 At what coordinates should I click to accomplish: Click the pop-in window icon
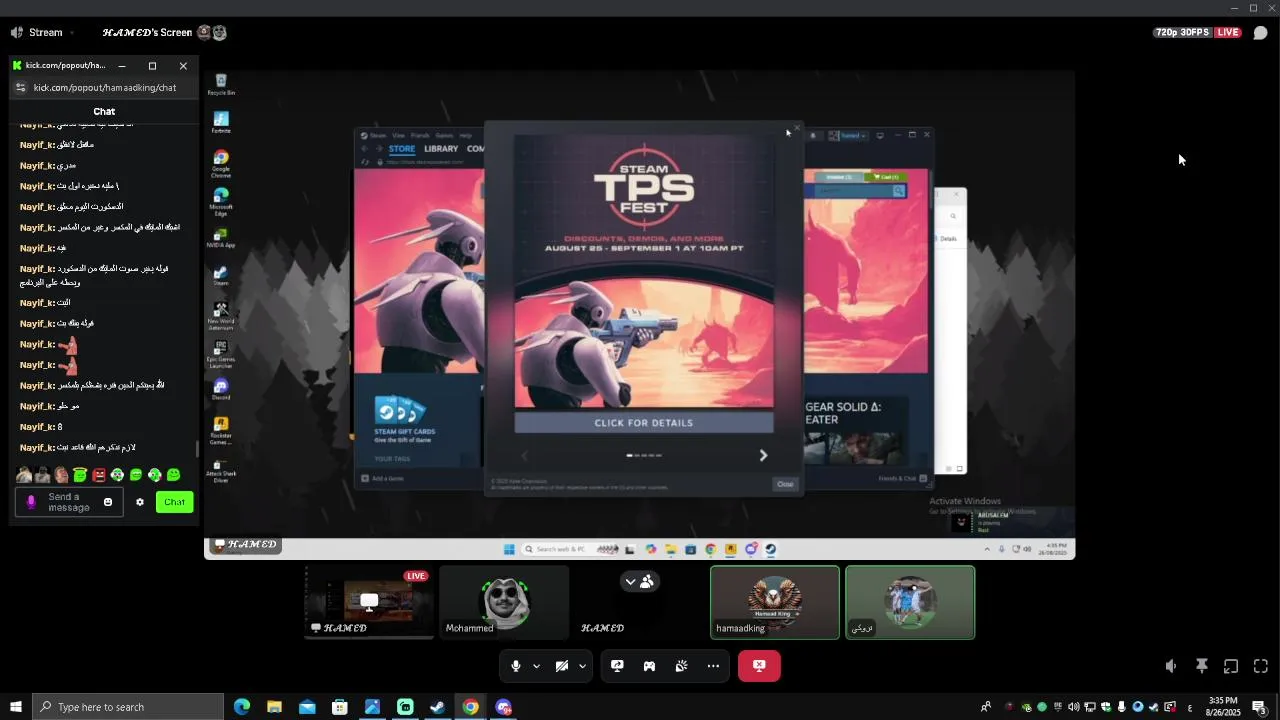[1231, 666]
